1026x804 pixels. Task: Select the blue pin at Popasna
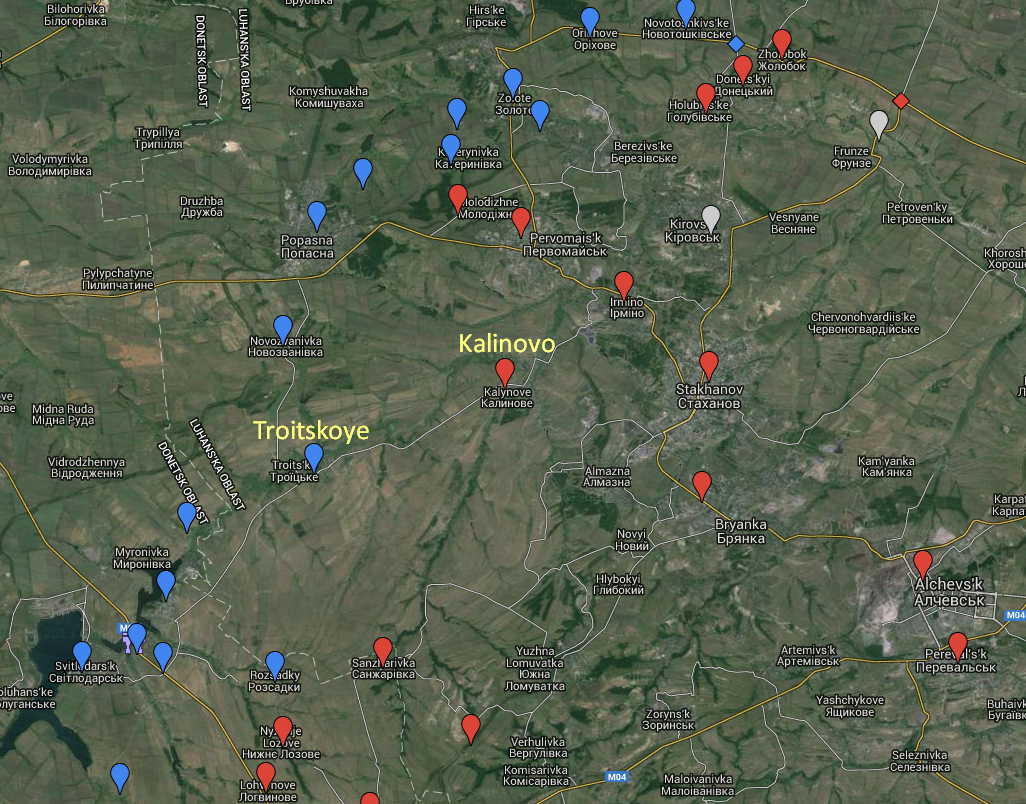point(317,214)
